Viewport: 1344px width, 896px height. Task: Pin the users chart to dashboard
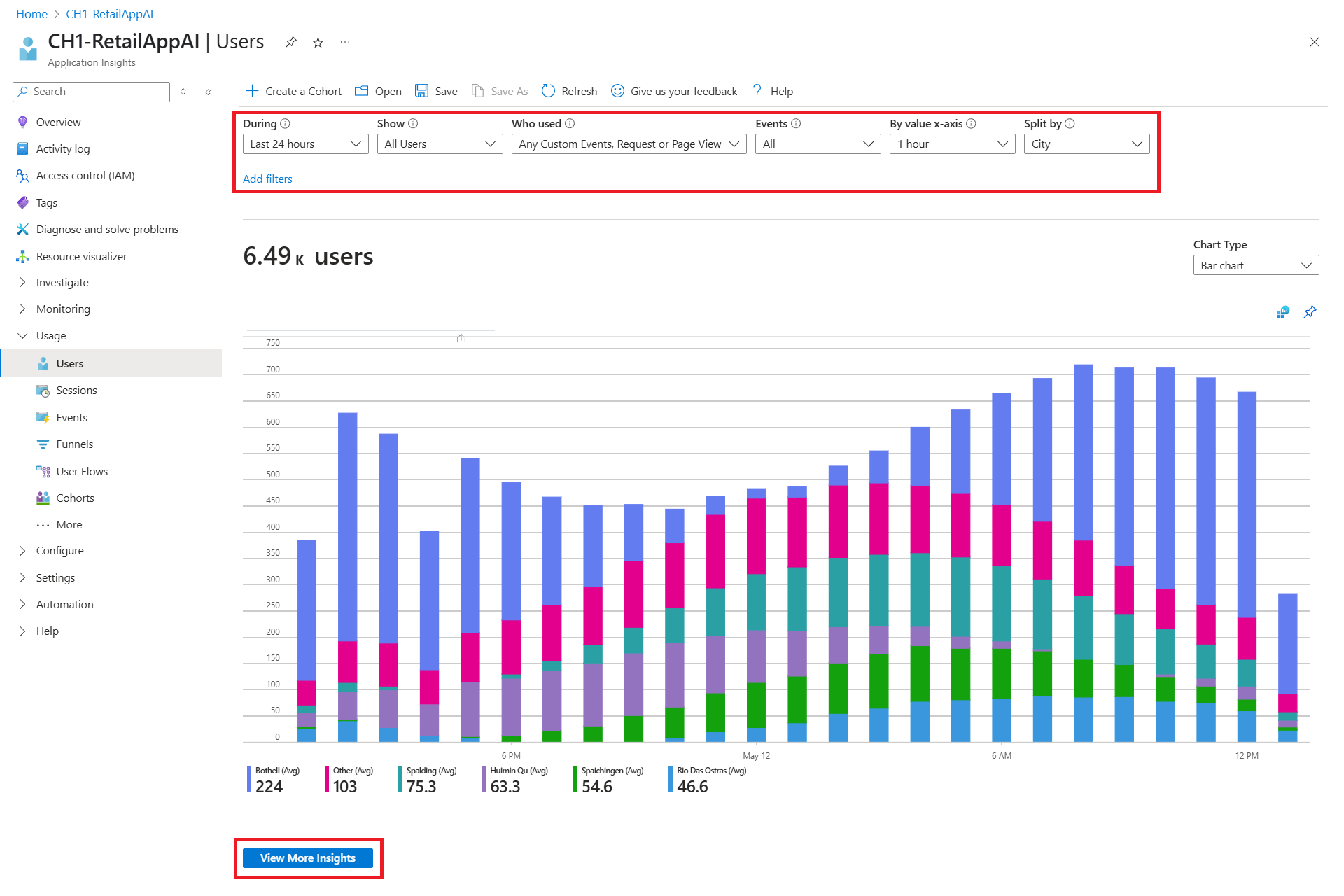(x=1310, y=312)
